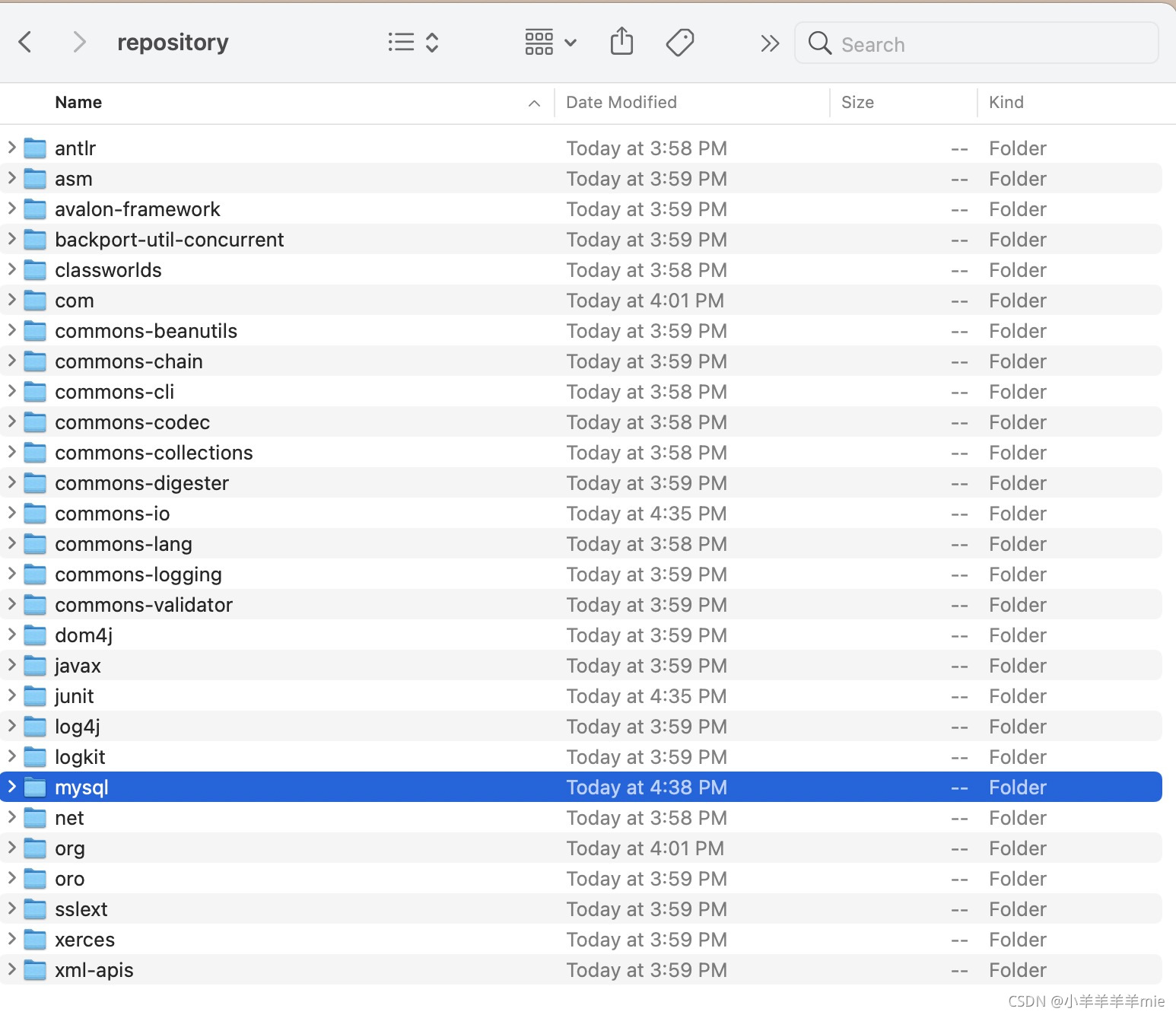The image size is (1176, 1015).
Task: Open the group-by grid dropdown
Action: point(551,42)
